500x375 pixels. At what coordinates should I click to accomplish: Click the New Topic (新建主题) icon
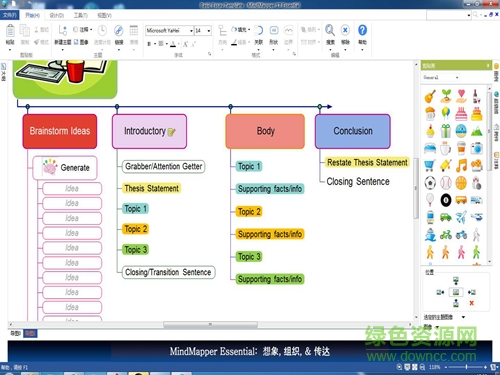click(63, 31)
